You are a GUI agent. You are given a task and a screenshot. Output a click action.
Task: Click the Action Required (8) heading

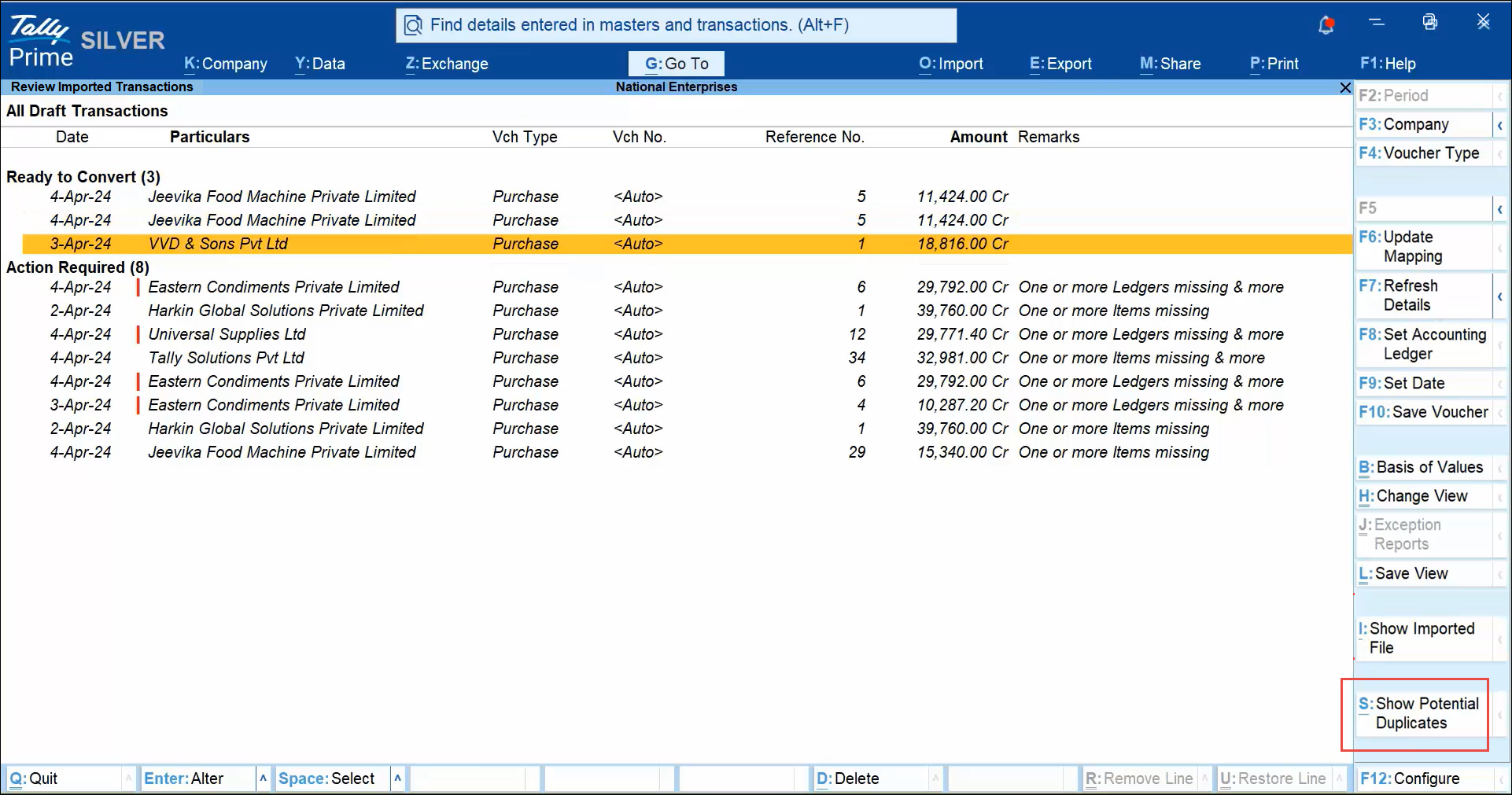tap(78, 267)
